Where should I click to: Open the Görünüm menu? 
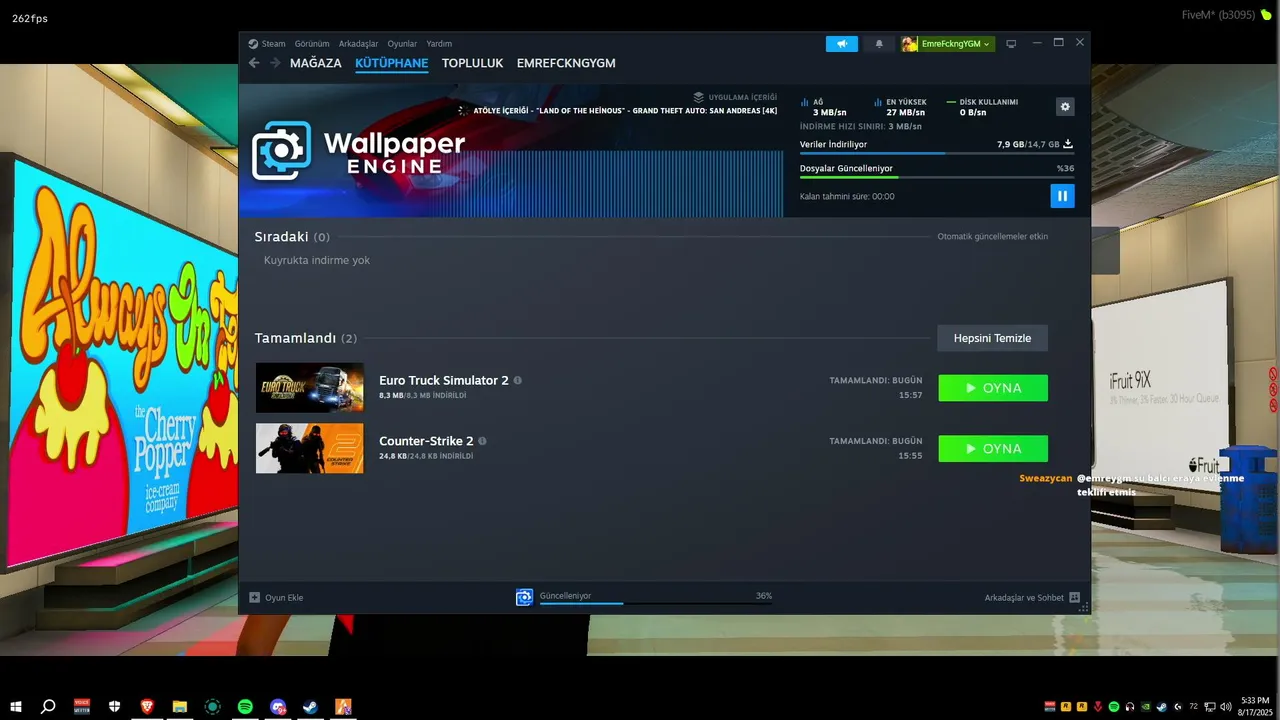312,44
